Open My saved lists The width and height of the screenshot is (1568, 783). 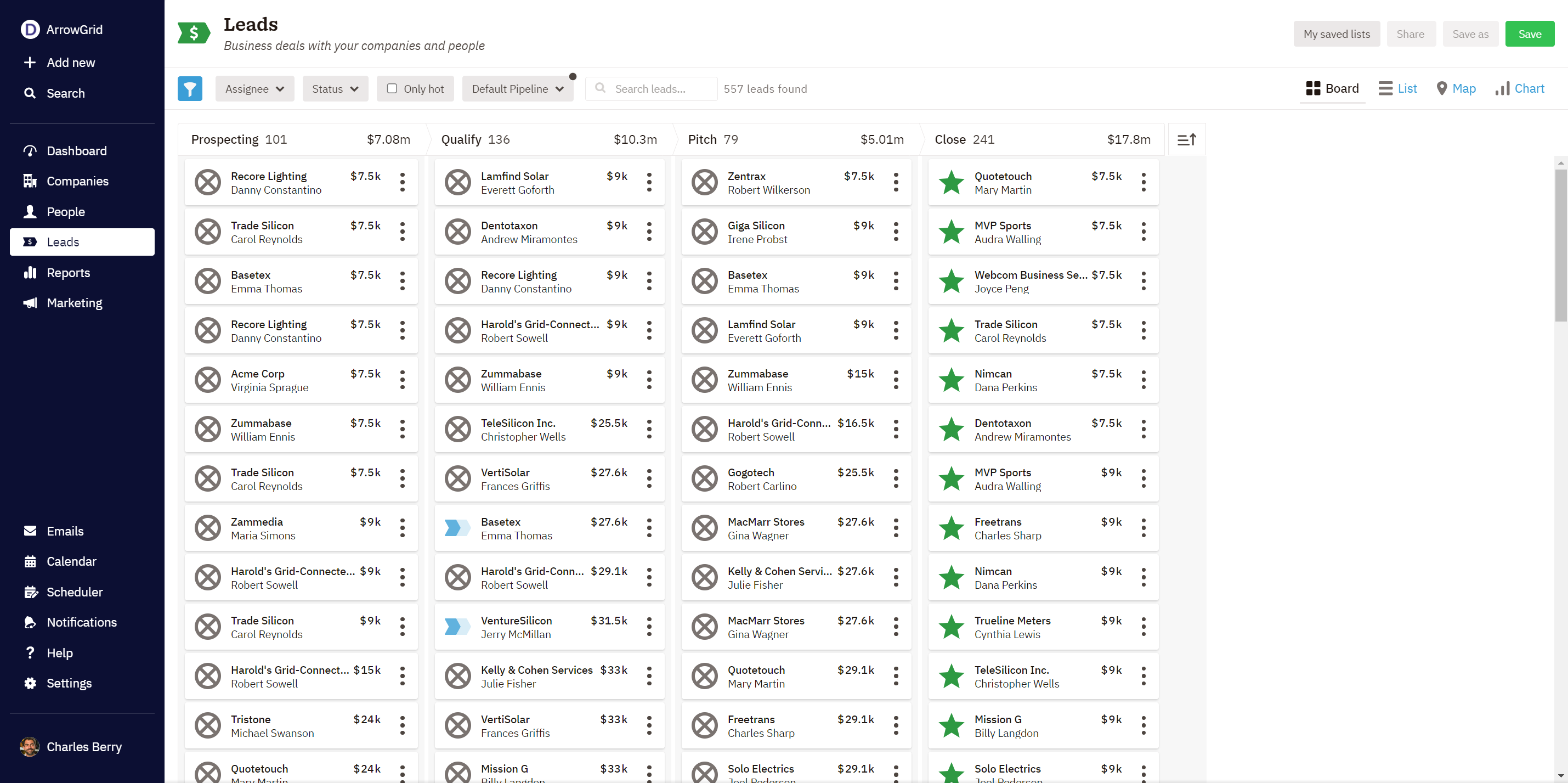click(x=1336, y=34)
